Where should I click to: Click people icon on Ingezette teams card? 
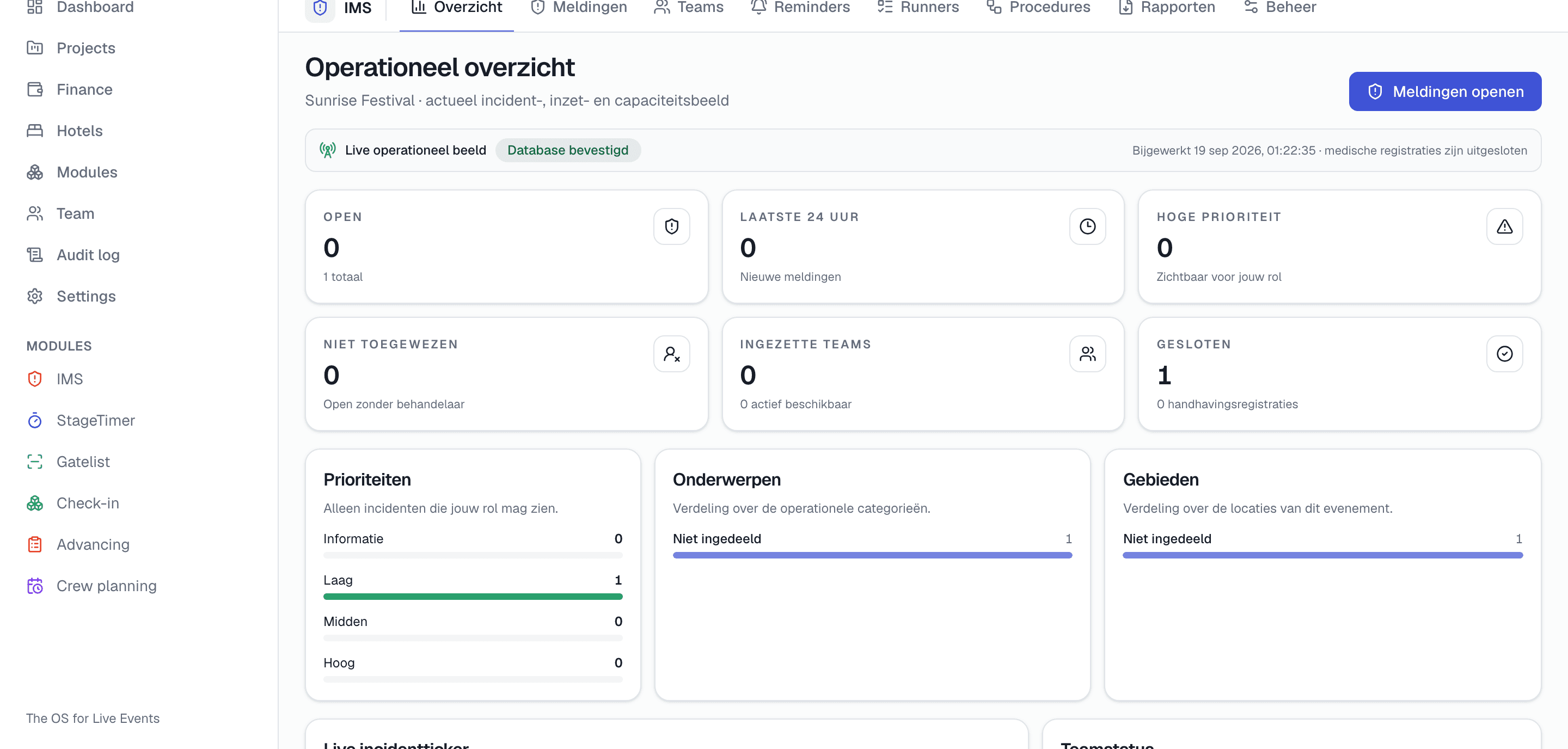[x=1087, y=353]
